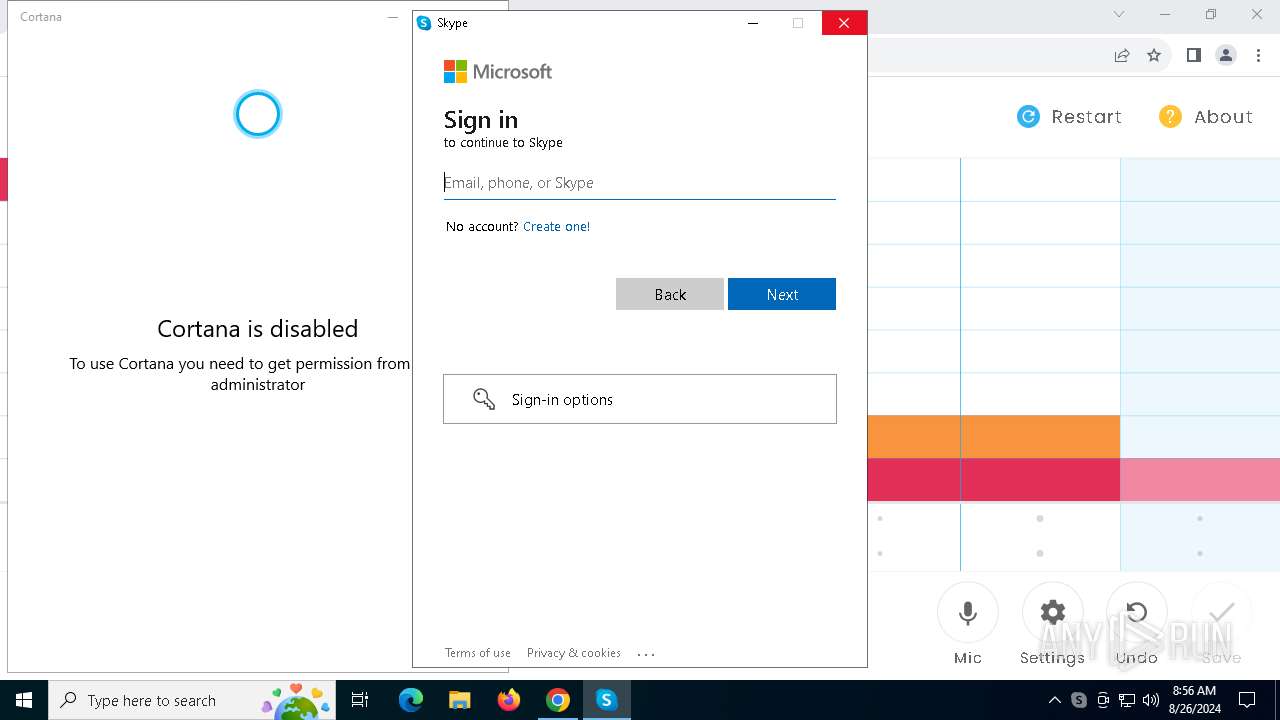
Task: Click the Email, phone, or Skype field
Action: [639, 183]
